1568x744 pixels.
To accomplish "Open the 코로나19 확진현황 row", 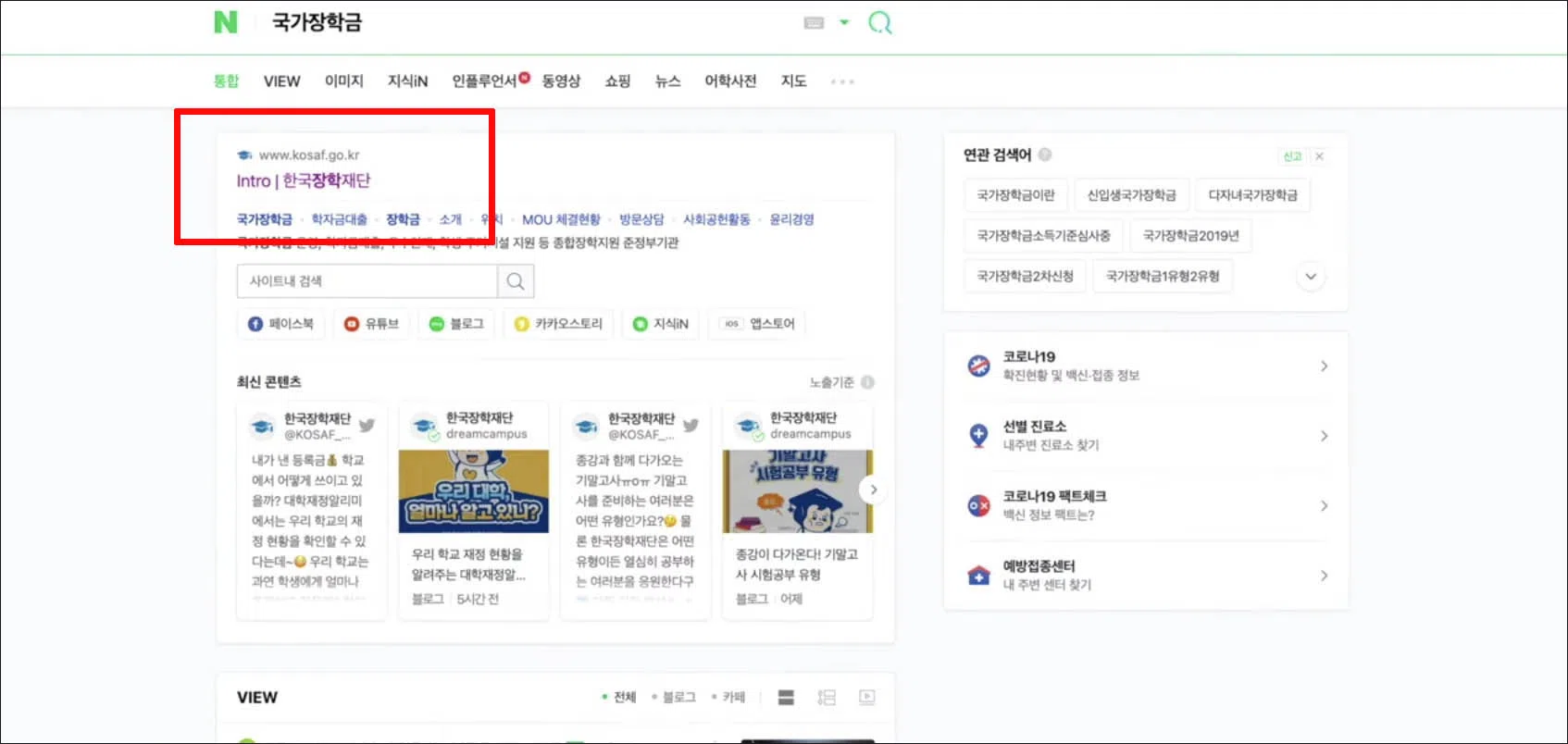I will tap(1146, 366).
